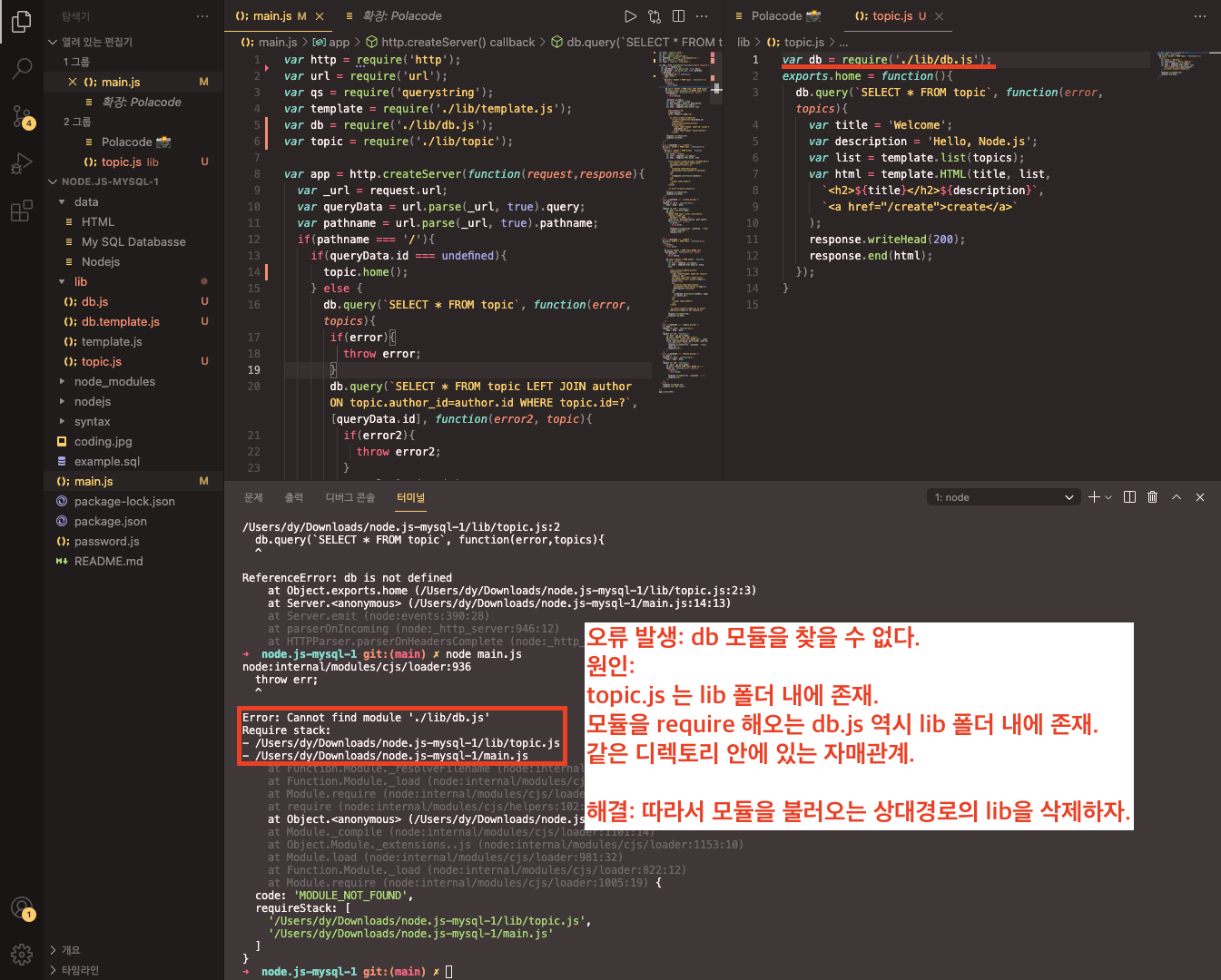Open the Run and Debug view

(22, 164)
